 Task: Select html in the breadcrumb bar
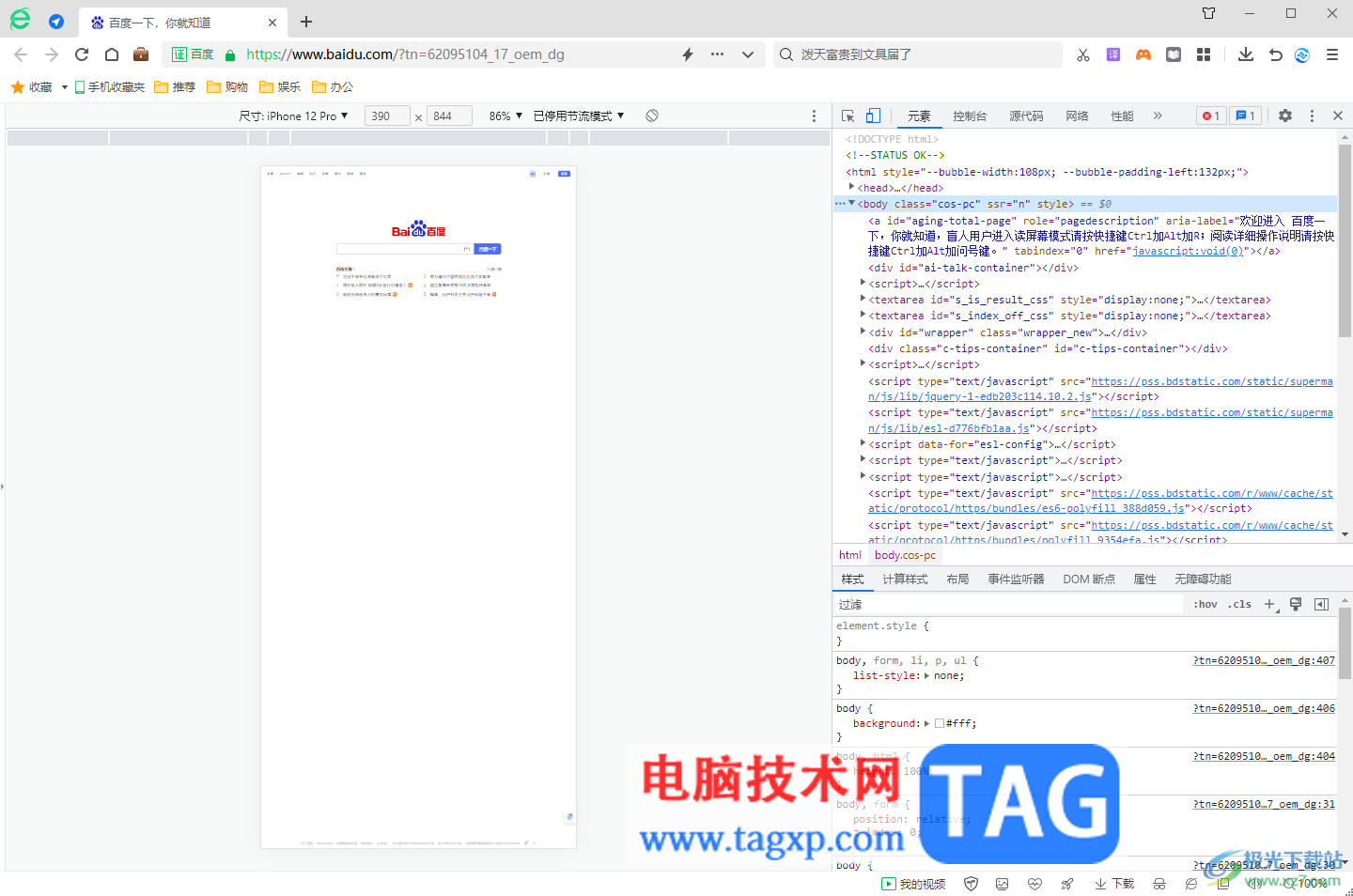[x=850, y=555]
